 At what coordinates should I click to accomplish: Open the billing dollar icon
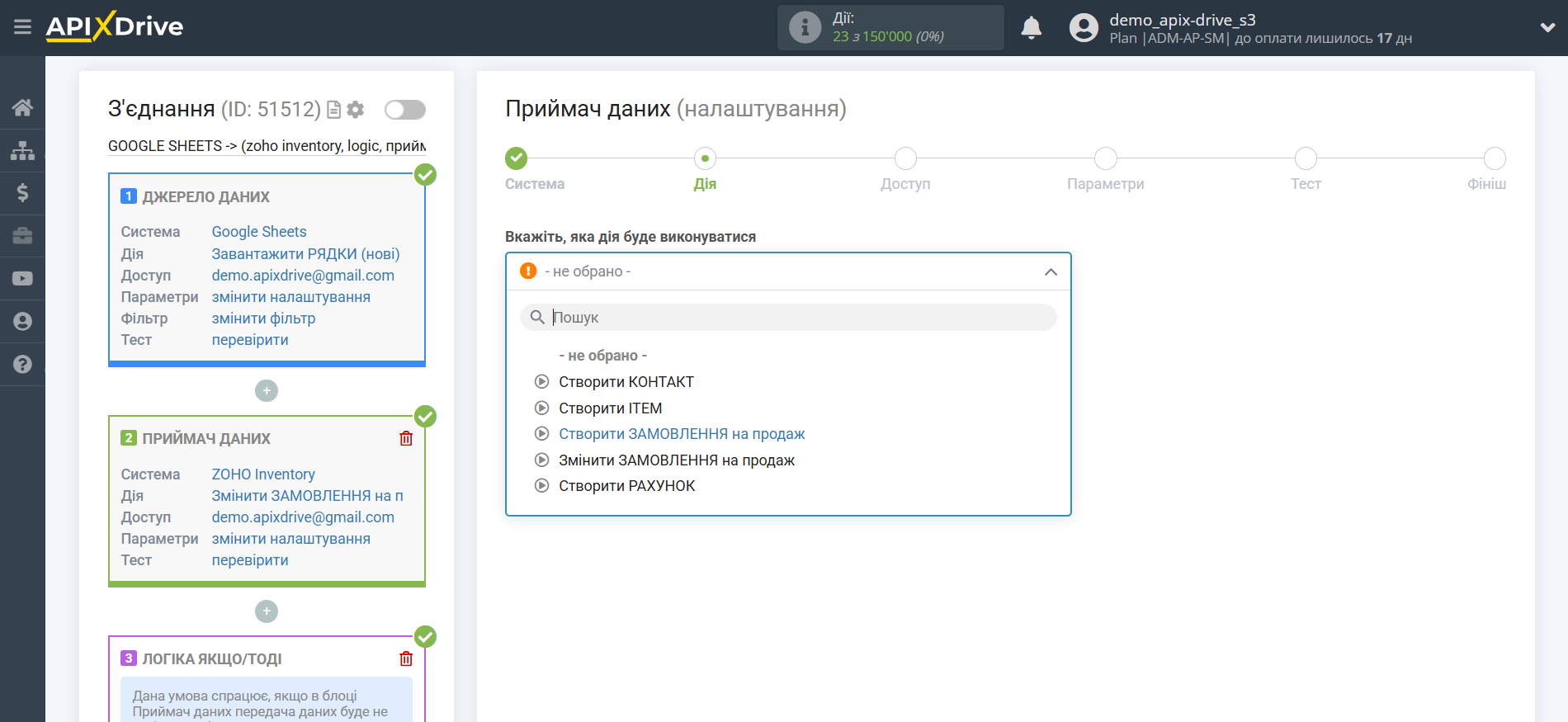tap(22, 193)
